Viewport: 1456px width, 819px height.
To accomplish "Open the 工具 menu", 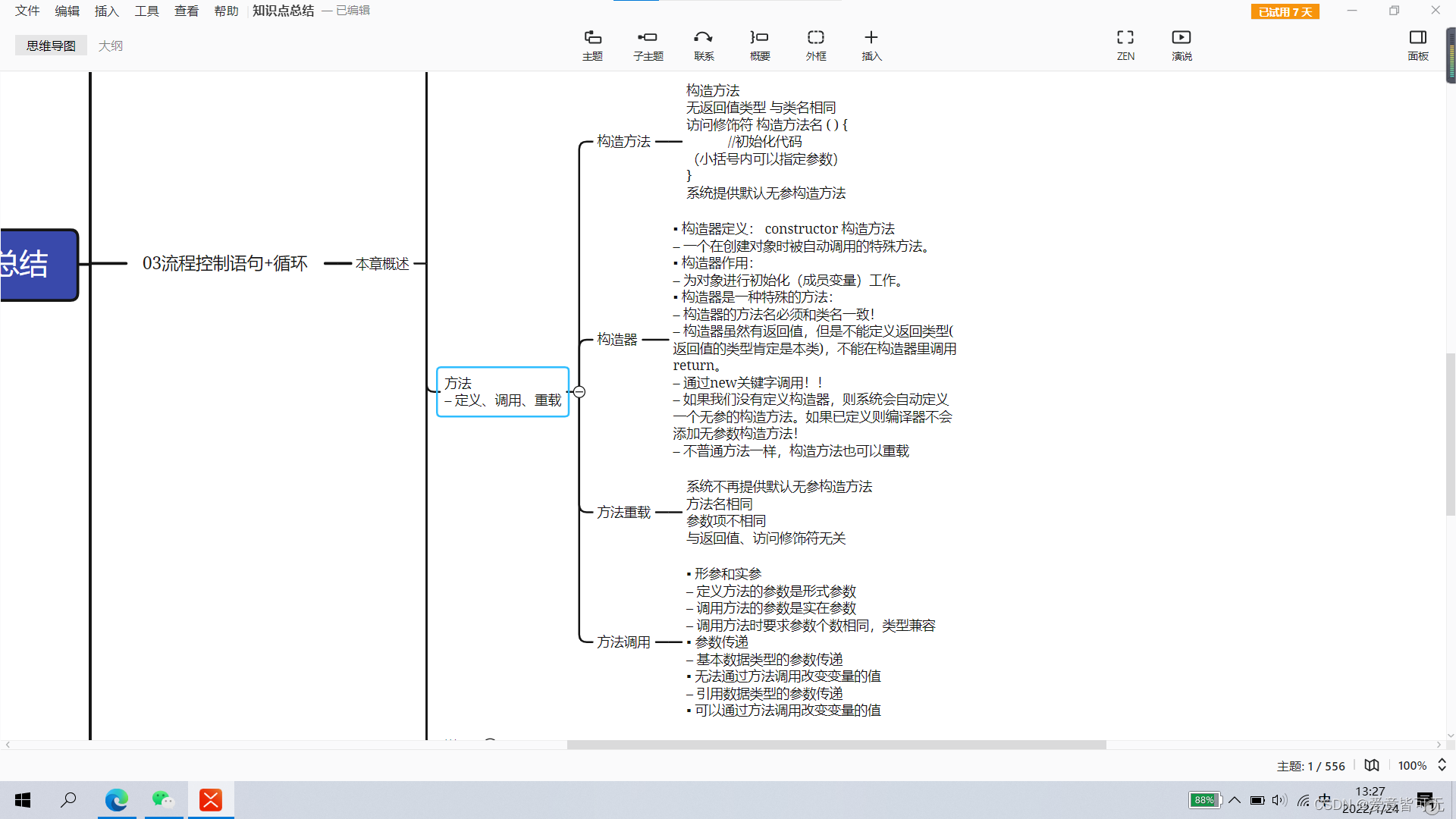I will pos(146,11).
